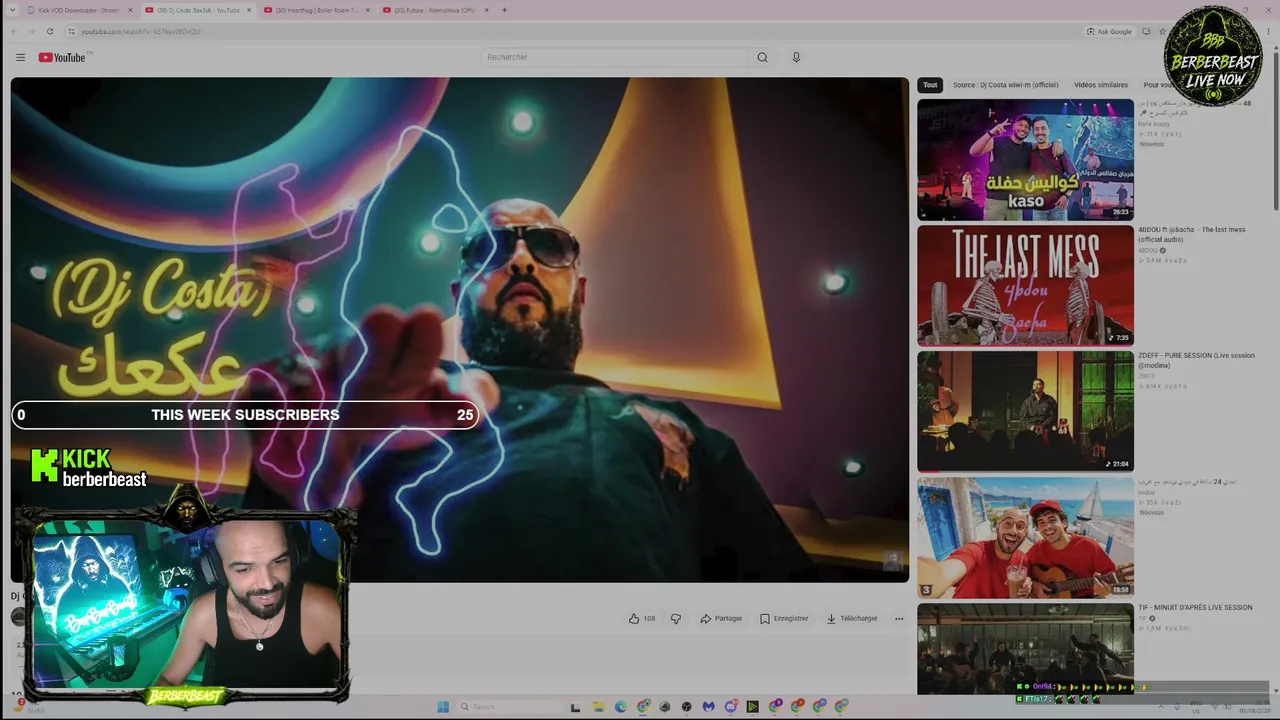Image resolution: width=1280 pixels, height=720 pixels.
Task: Open the thumbnail of two men in red shirts
Action: (x=1025, y=537)
